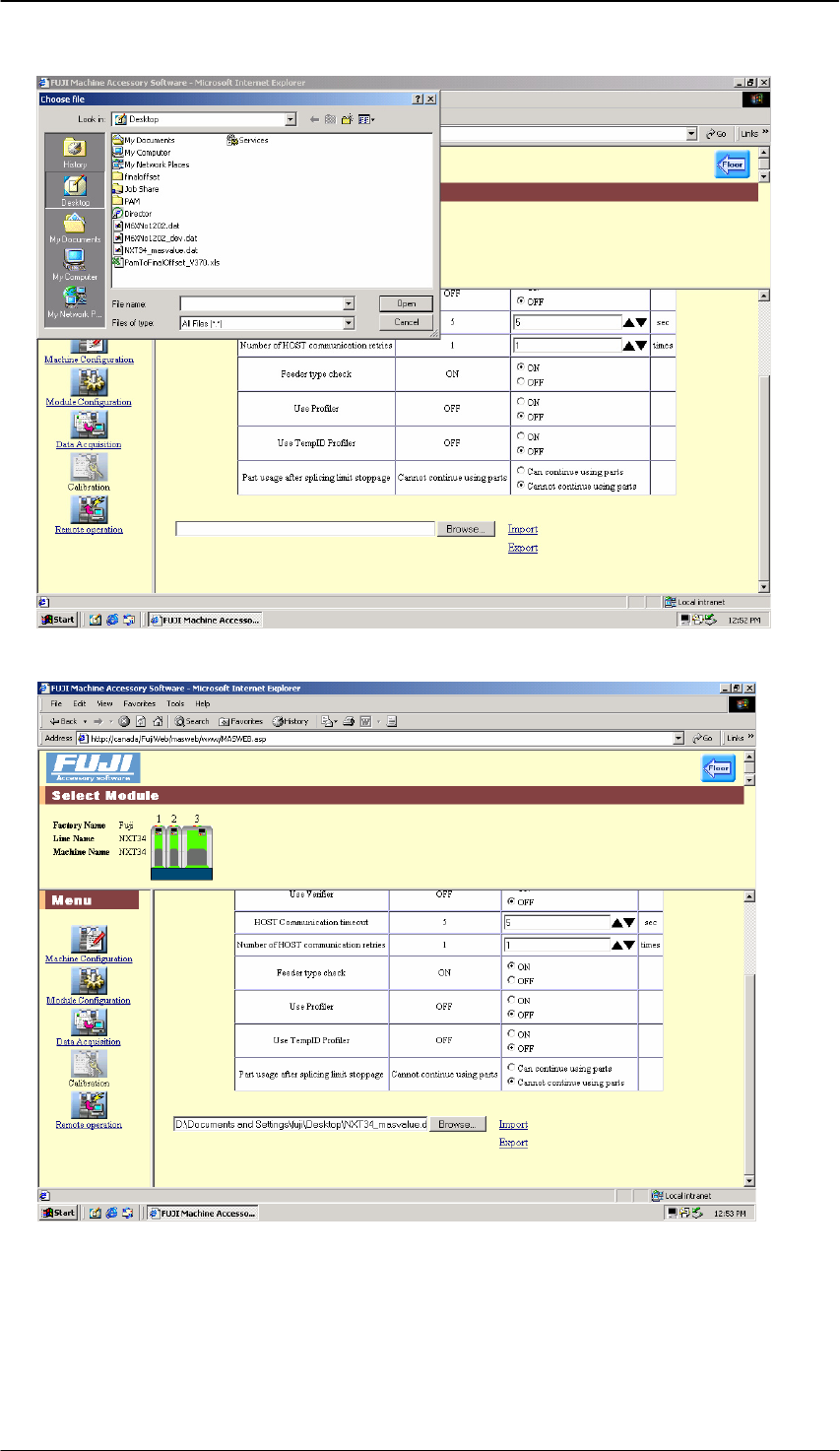Open the File menu in Internet Explorer
Image resolution: width=840 pixels, height=1451 pixels.
(x=56, y=703)
